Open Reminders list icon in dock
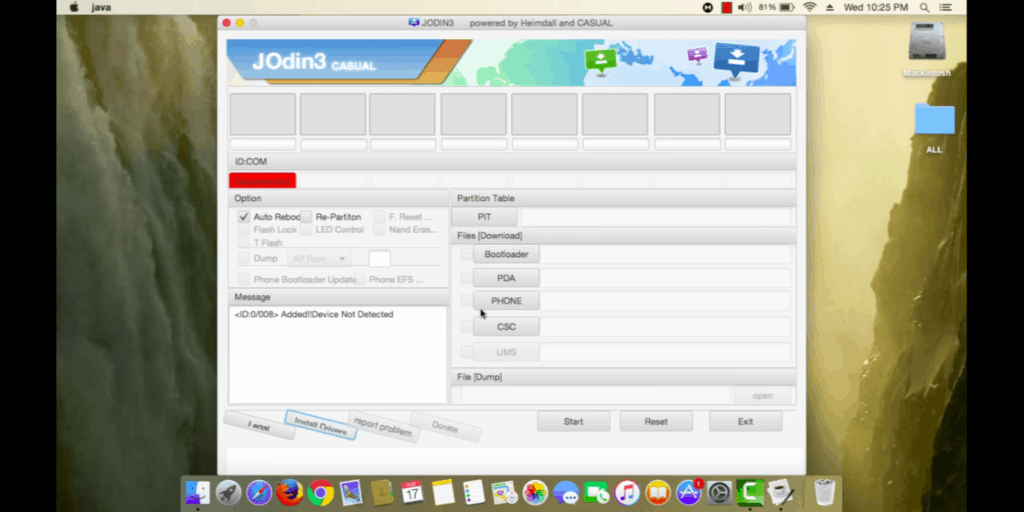This screenshot has width=1024, height=512. tap(473, 492)
